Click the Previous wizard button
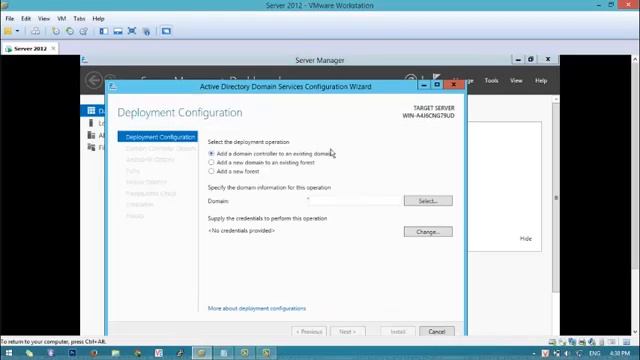Screen dimensions: 640x360 (309, 331)
